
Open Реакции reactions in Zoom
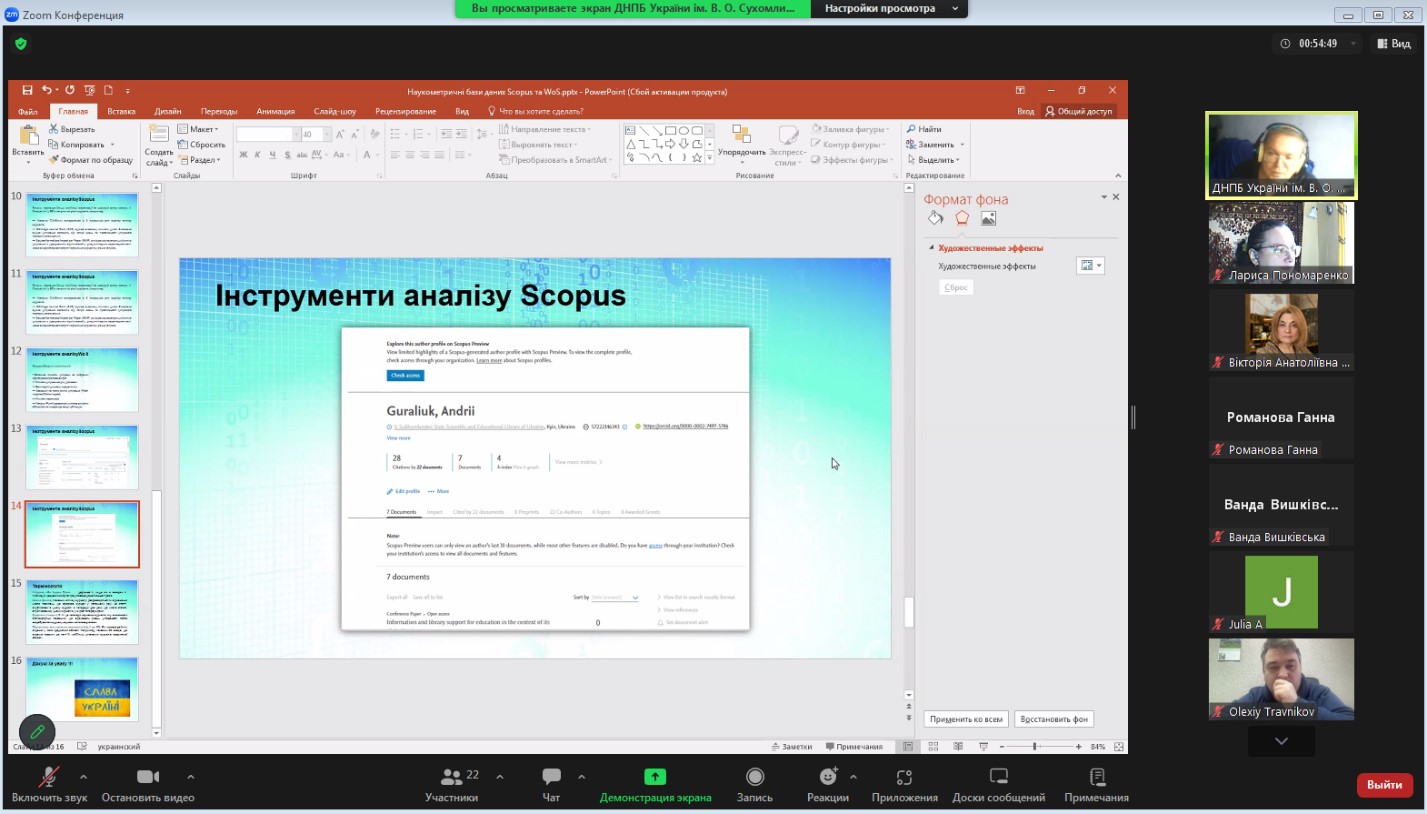828,784
